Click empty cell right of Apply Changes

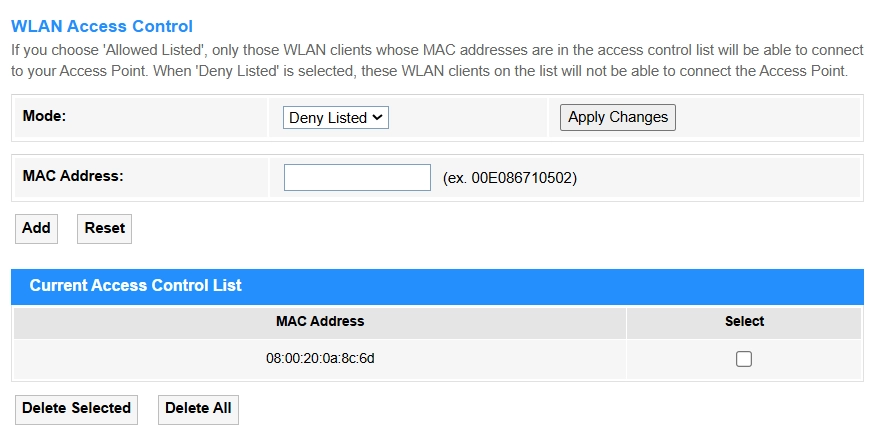pos(768,117)
